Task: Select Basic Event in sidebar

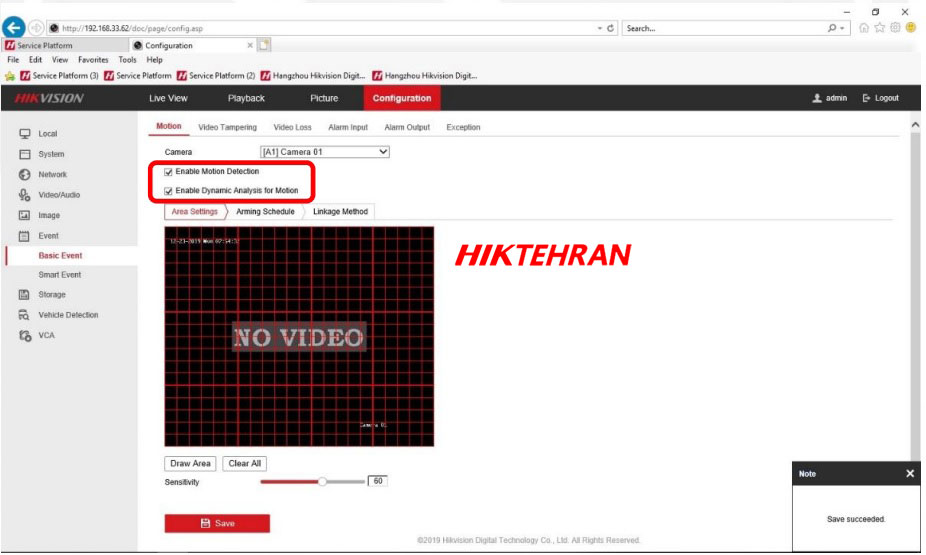Action: (x=60, y=256)
